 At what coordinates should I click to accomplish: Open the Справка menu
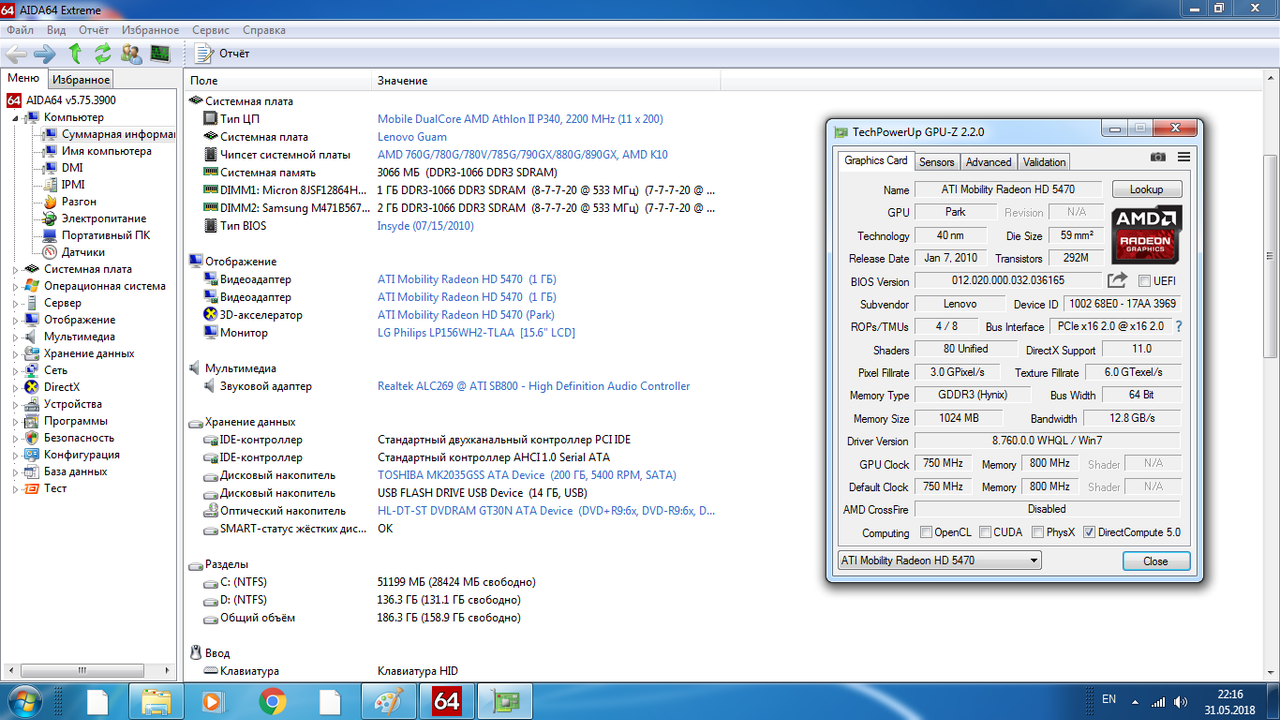[264, 30]
